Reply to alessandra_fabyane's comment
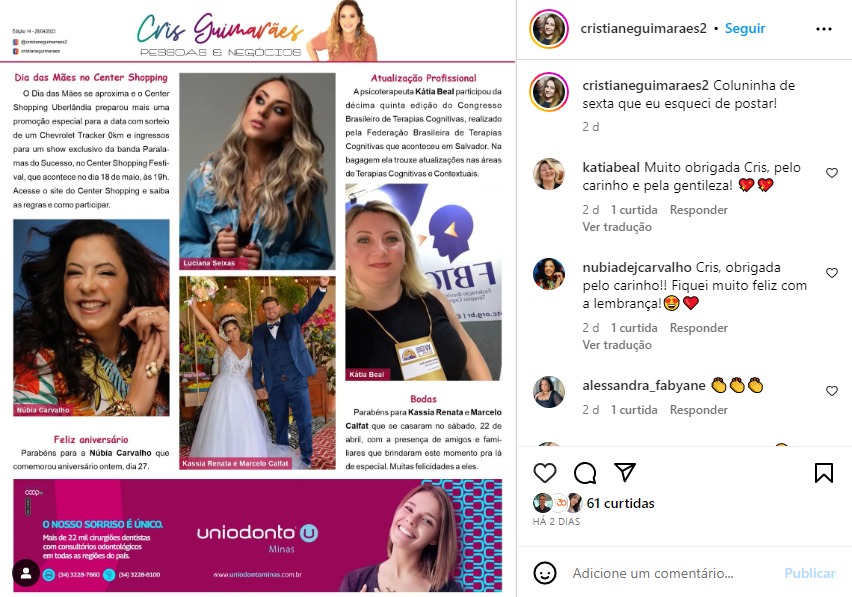The height and width of the screenshot is (597, 852). pos(698,410)
